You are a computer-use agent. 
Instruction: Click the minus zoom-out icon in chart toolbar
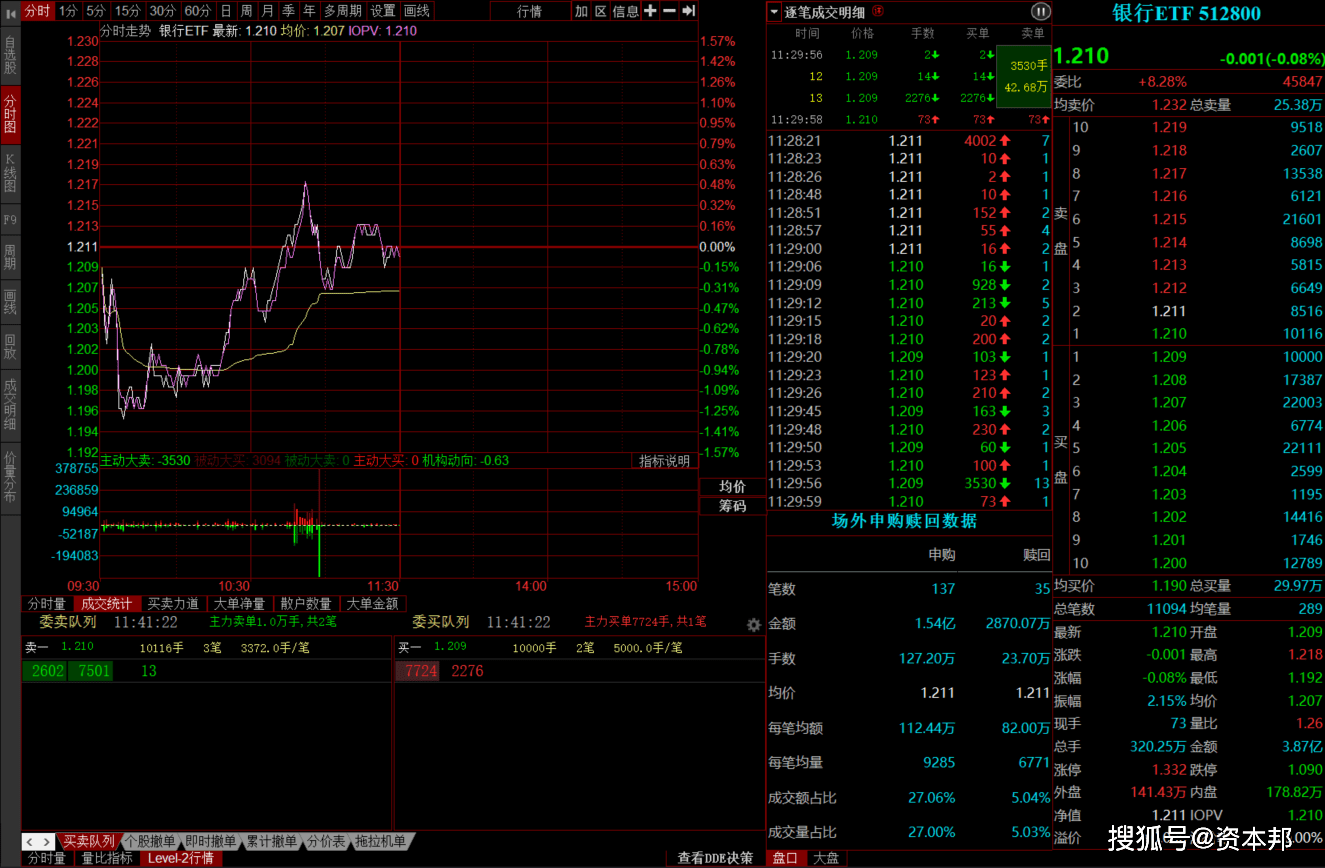669,10
